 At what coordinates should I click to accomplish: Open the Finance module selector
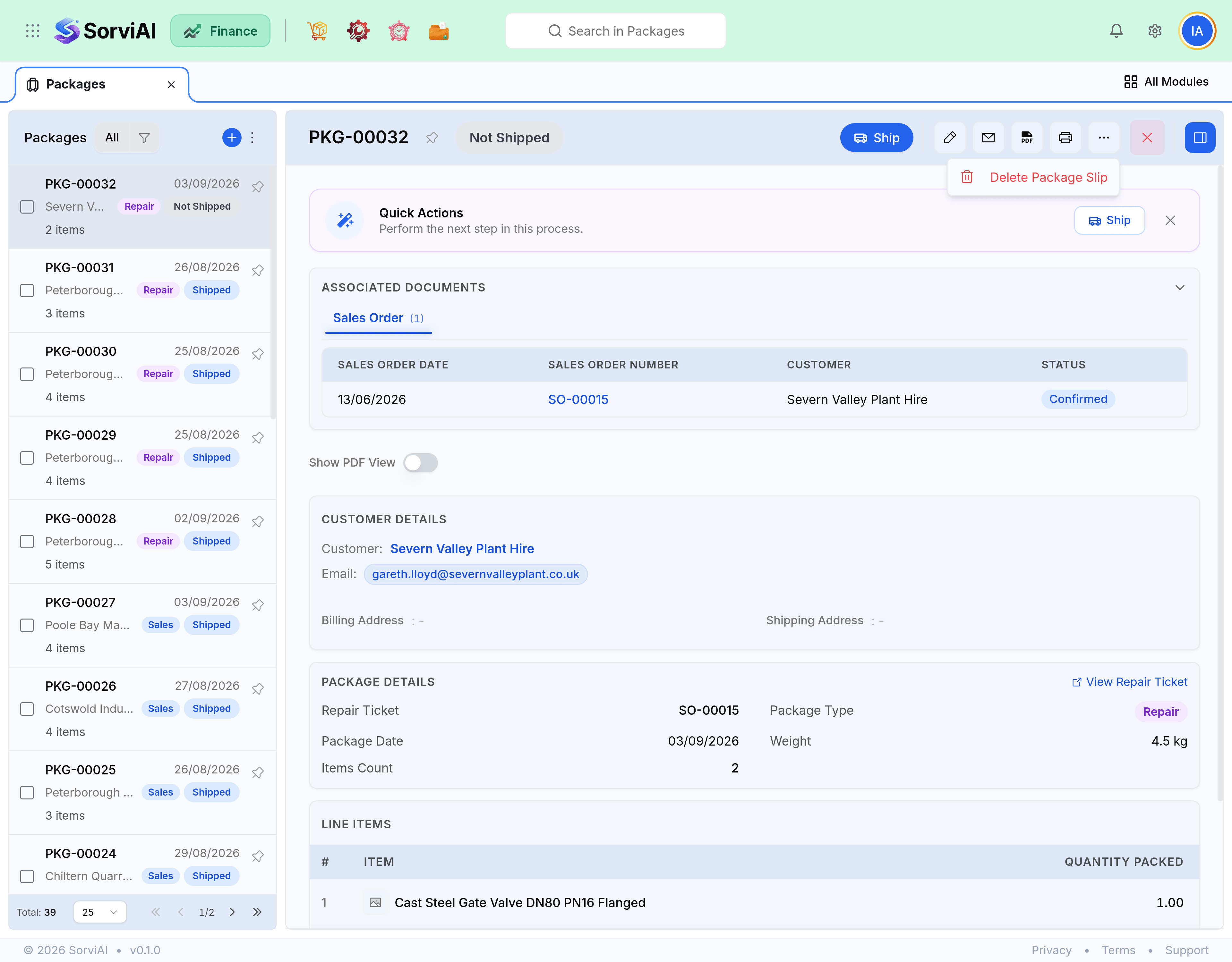pos(220,31)
